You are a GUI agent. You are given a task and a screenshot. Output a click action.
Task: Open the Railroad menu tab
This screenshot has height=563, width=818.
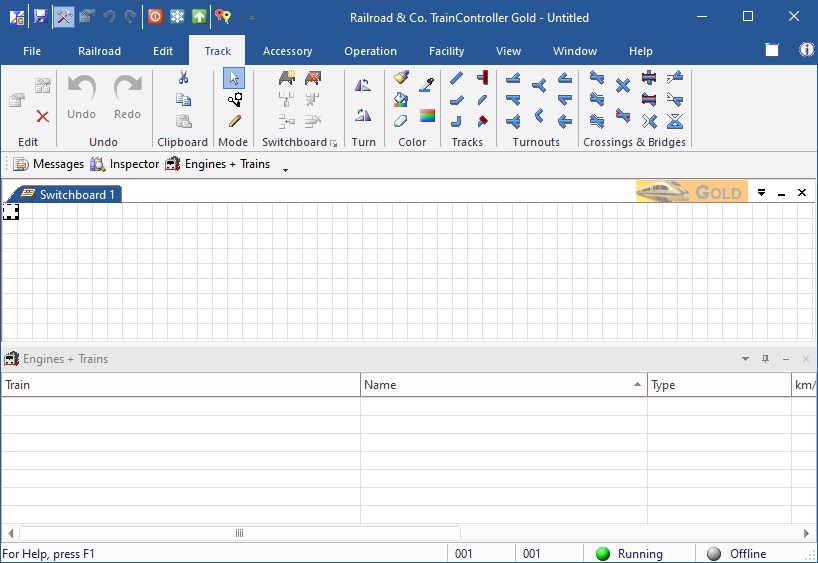point(99,51)
